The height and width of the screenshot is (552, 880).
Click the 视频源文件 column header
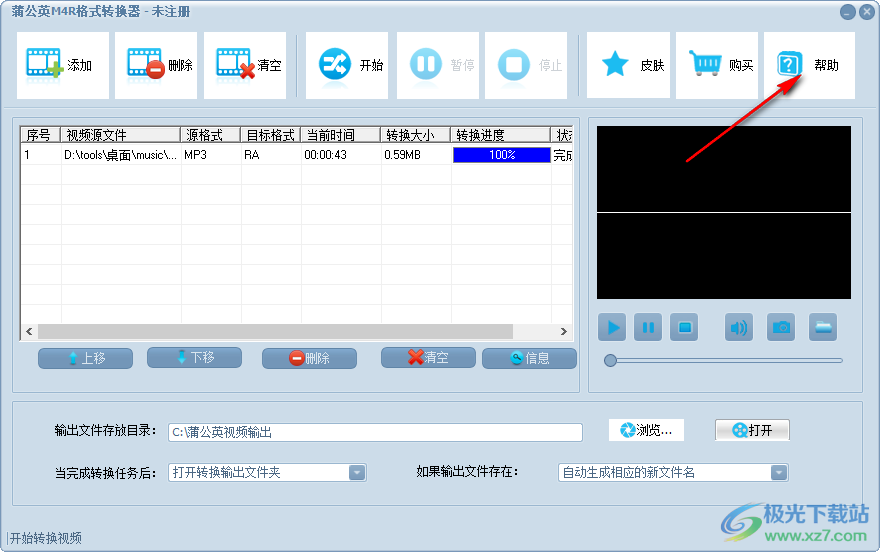click(x=121, y=135)
